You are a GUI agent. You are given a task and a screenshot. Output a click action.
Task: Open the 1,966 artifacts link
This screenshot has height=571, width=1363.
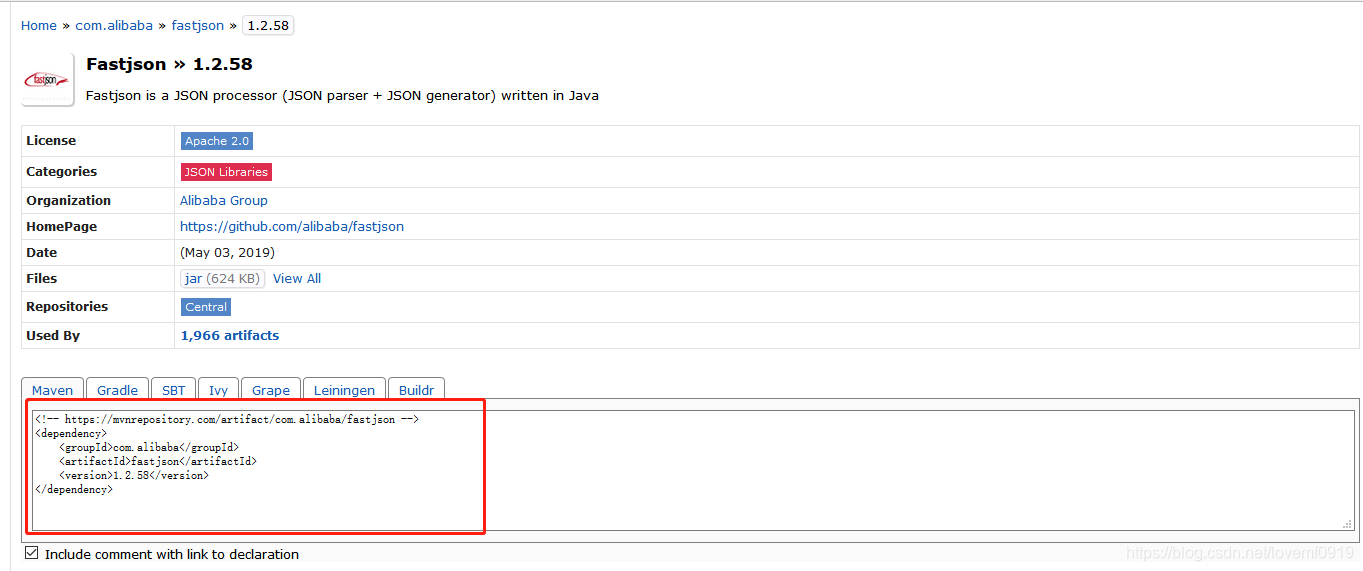230,335
